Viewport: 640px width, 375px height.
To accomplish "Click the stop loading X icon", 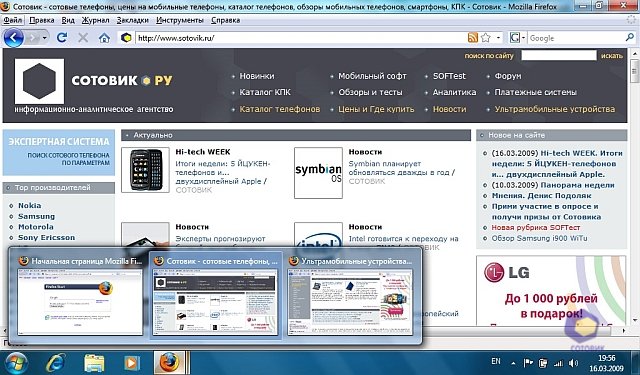I will click(x=83, y=38).
